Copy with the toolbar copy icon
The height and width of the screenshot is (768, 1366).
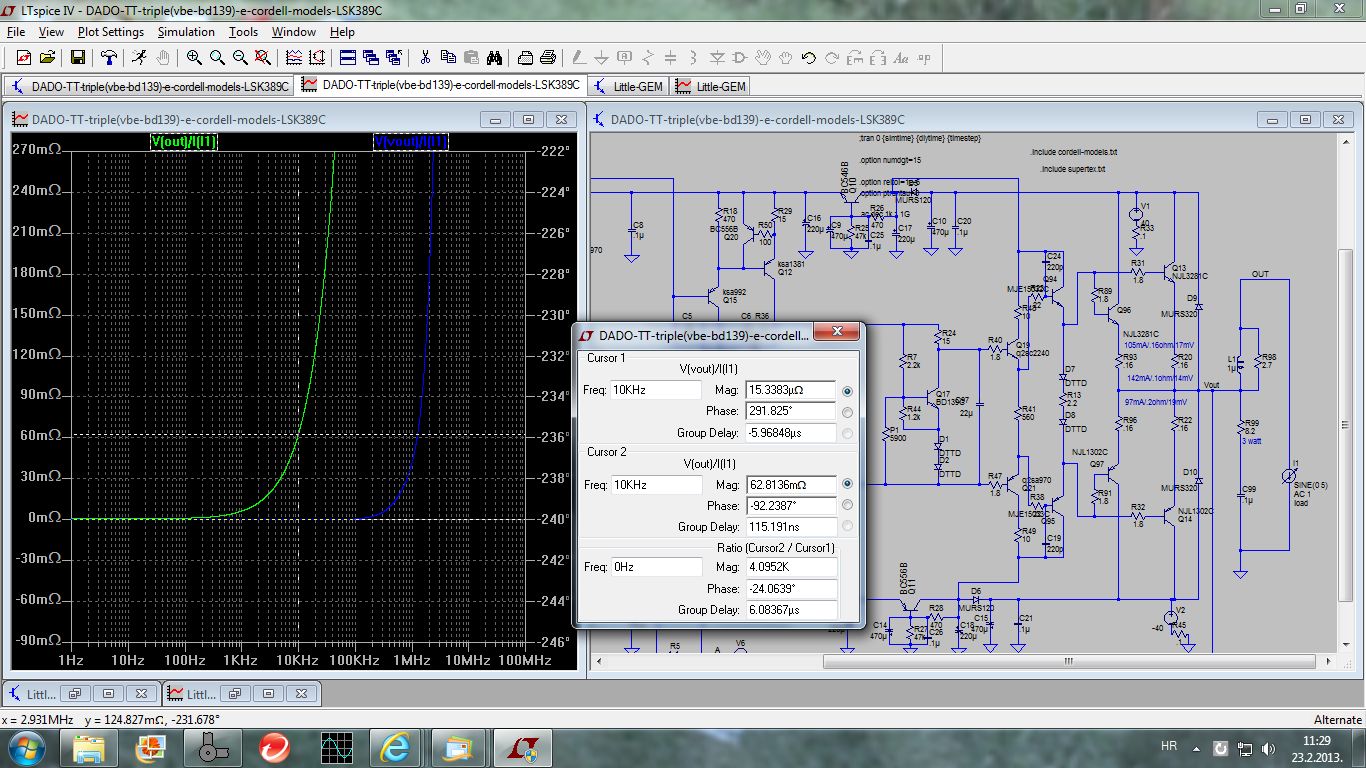(x=448, y=57)
